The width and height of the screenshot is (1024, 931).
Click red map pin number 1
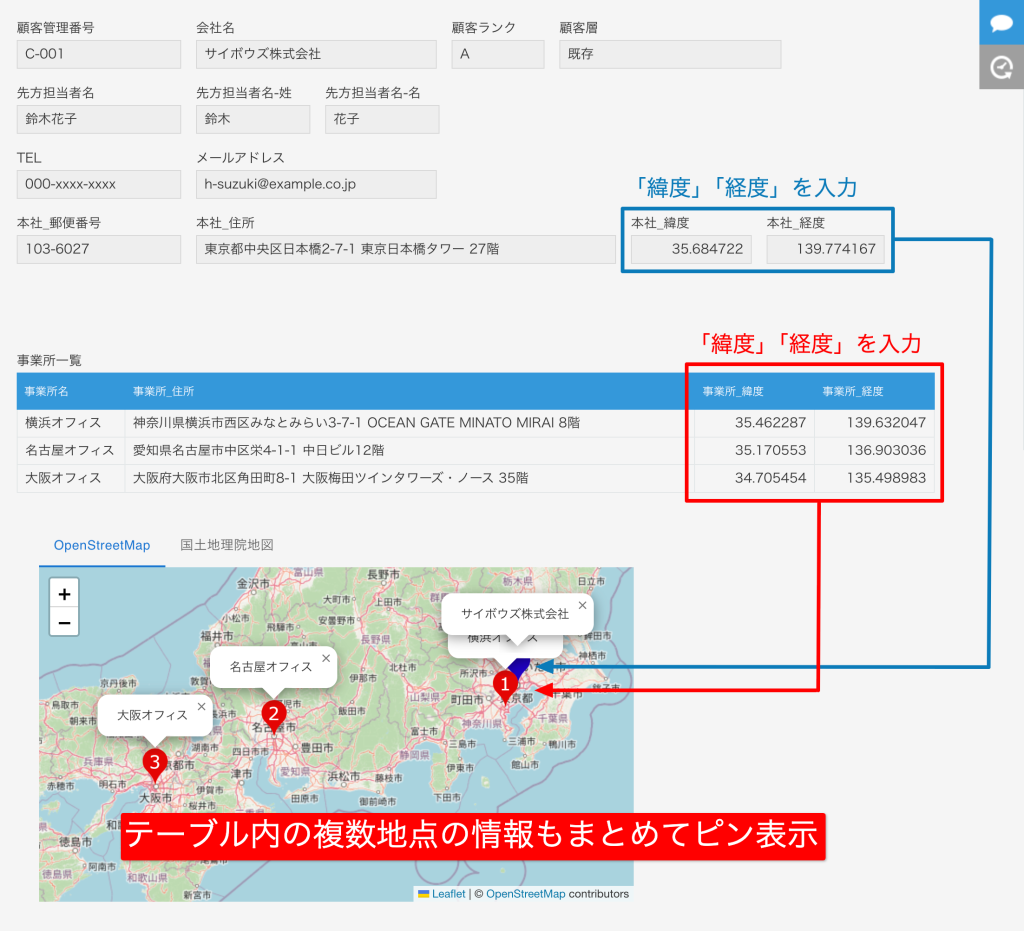(505, 687)
